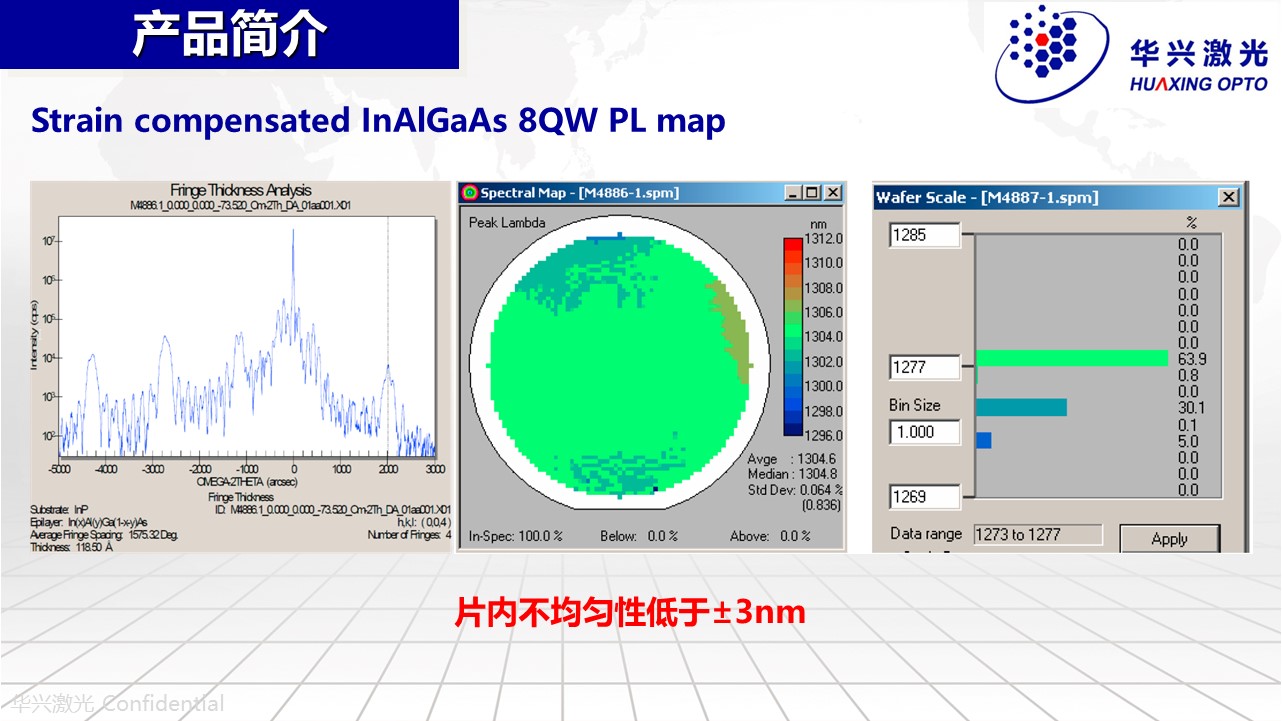Image resolution: width=1282 pixels, height=721 pixels.
Task: Click the Huaxing Opto logo
Action: pyautogui.click(x=1131, y=54)
